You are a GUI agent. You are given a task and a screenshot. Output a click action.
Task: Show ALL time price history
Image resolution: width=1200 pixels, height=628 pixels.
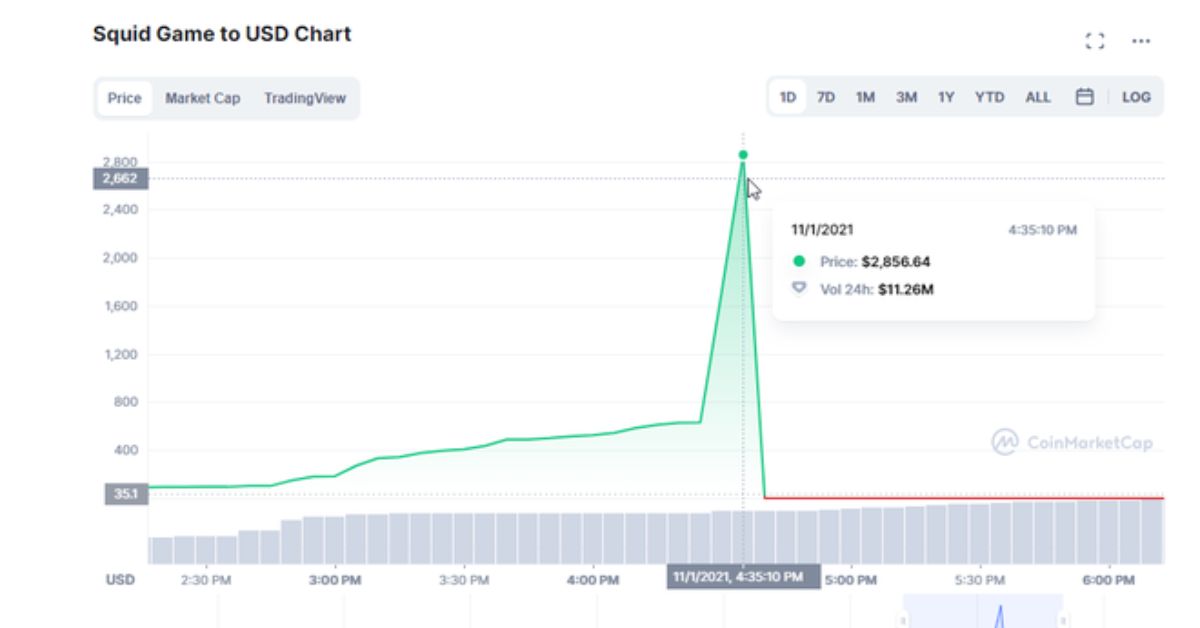[1038, 97]
